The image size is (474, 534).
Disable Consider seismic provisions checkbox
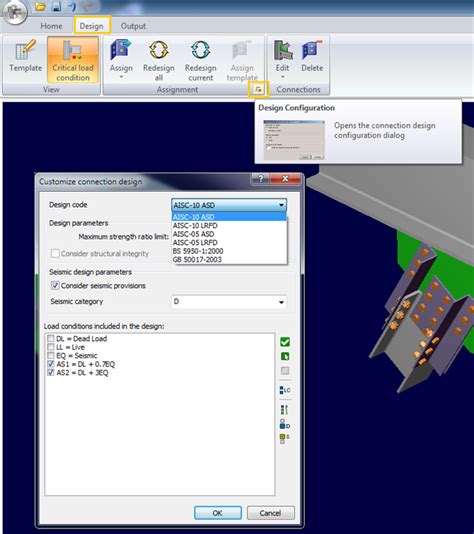(x=55, y=285)
